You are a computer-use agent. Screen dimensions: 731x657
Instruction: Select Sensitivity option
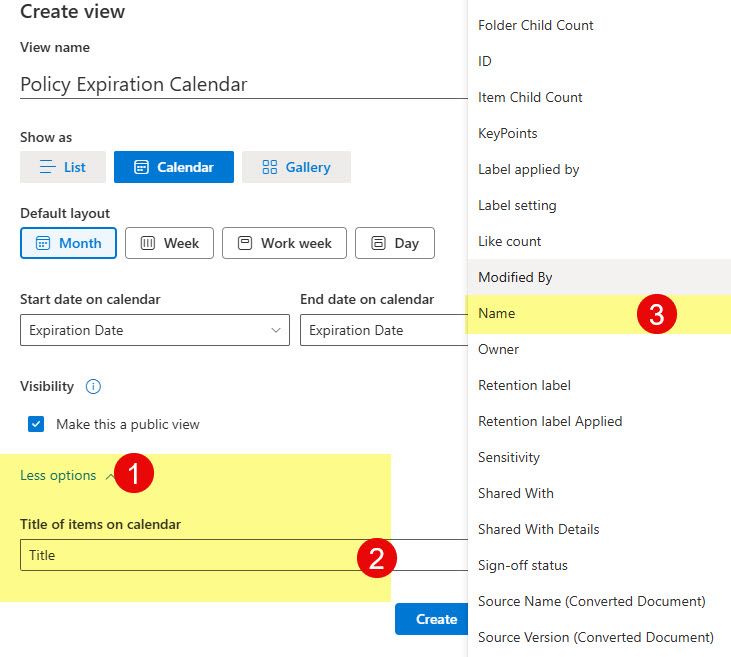[599, 457]
